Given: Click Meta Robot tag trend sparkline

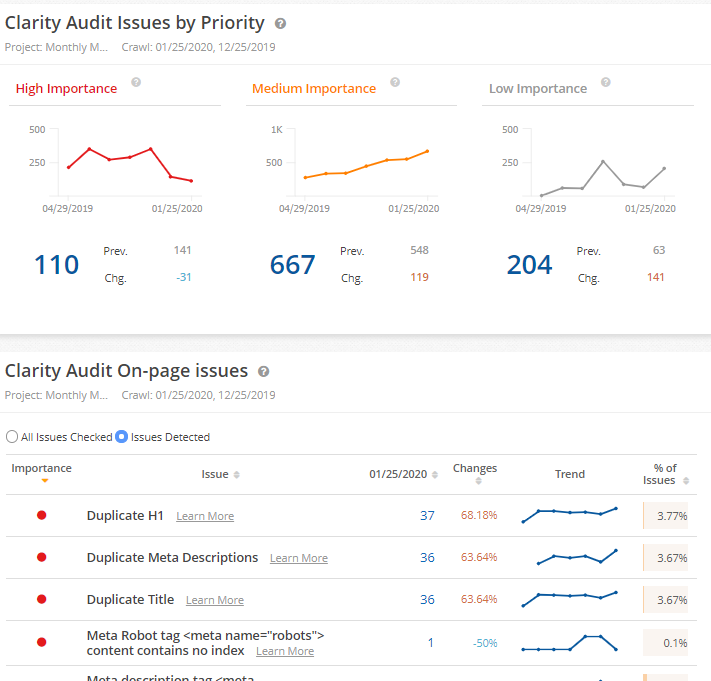Looking at the screenshot, I should tap(570, 643).
